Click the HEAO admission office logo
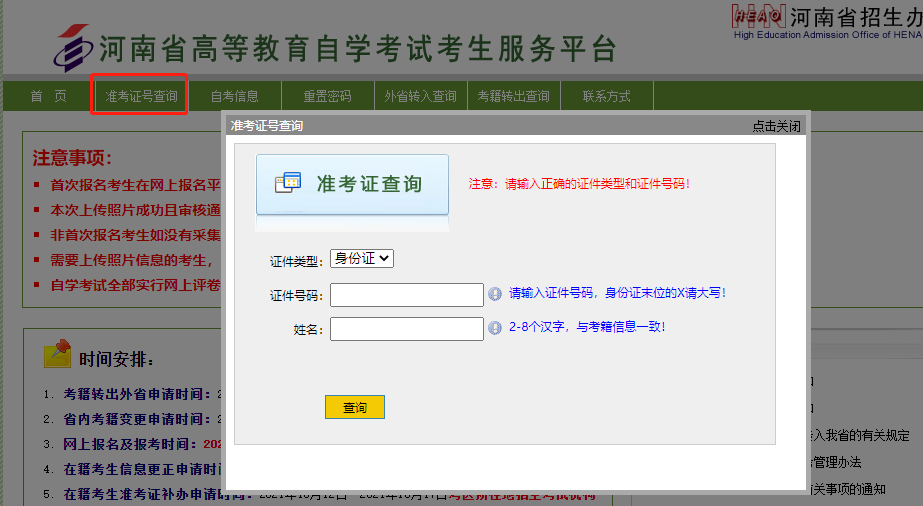The image size is (923, 506). point(758,14)
